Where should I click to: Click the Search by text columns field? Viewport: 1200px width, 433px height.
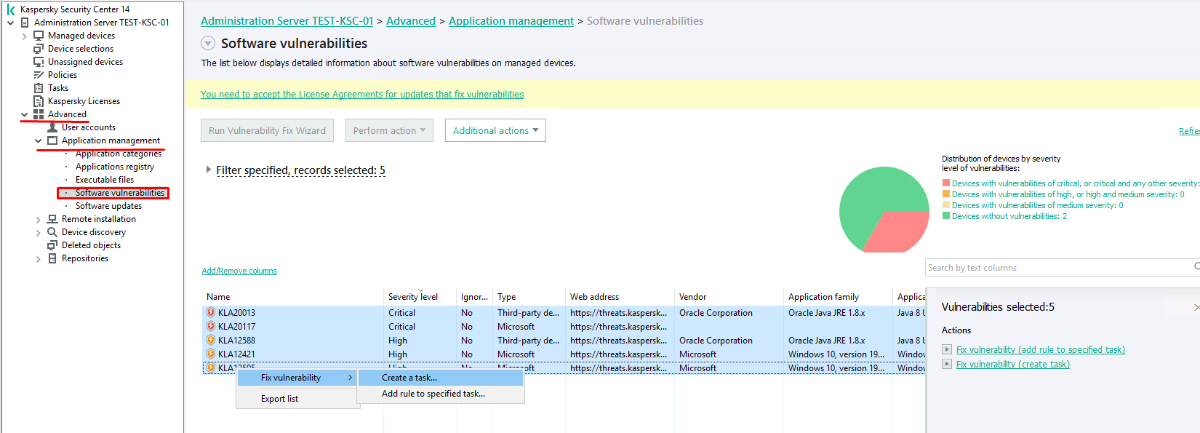tap(1058, 267)
